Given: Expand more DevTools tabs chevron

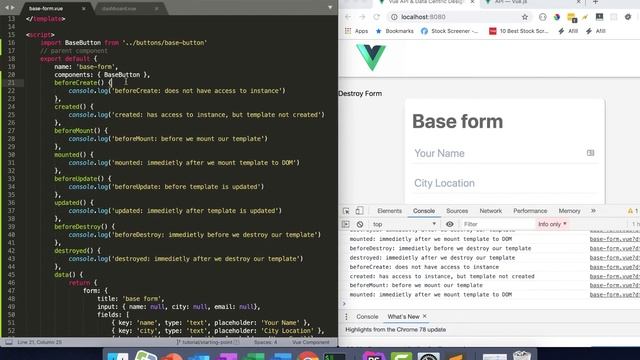Looking at the screenshot, I should coord(593,211).
